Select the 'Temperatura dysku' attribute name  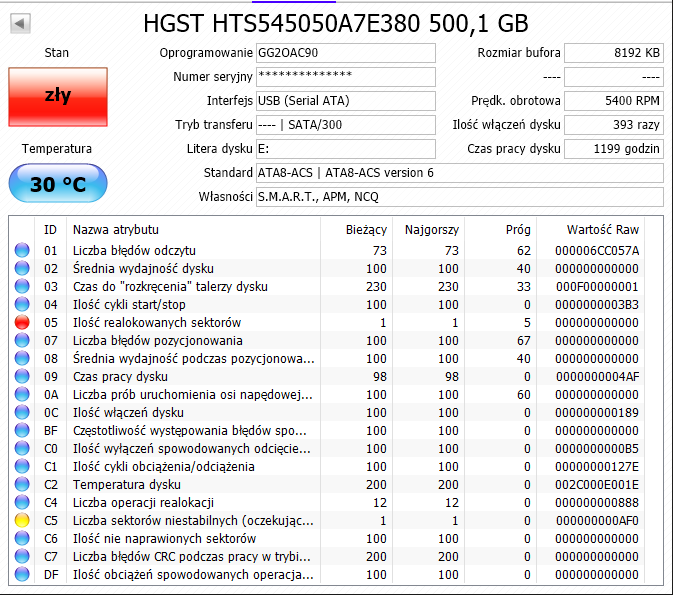coord(127,485)
